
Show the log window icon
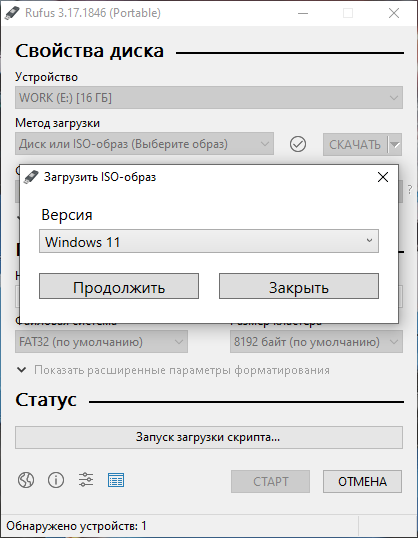(x=116, y=480)
